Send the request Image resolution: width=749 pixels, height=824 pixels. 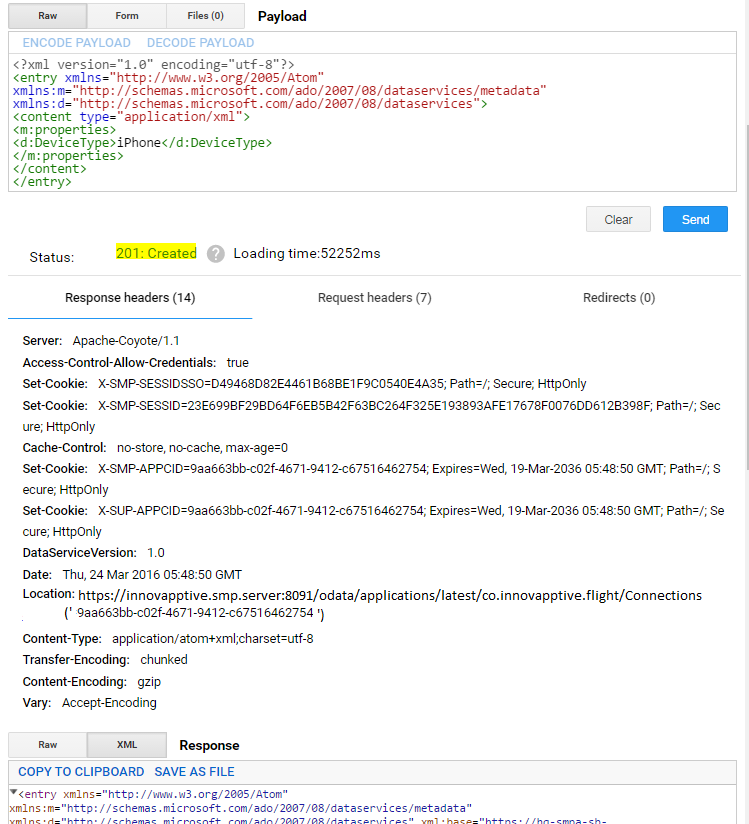pyautogui.click(x=695, y=218)
